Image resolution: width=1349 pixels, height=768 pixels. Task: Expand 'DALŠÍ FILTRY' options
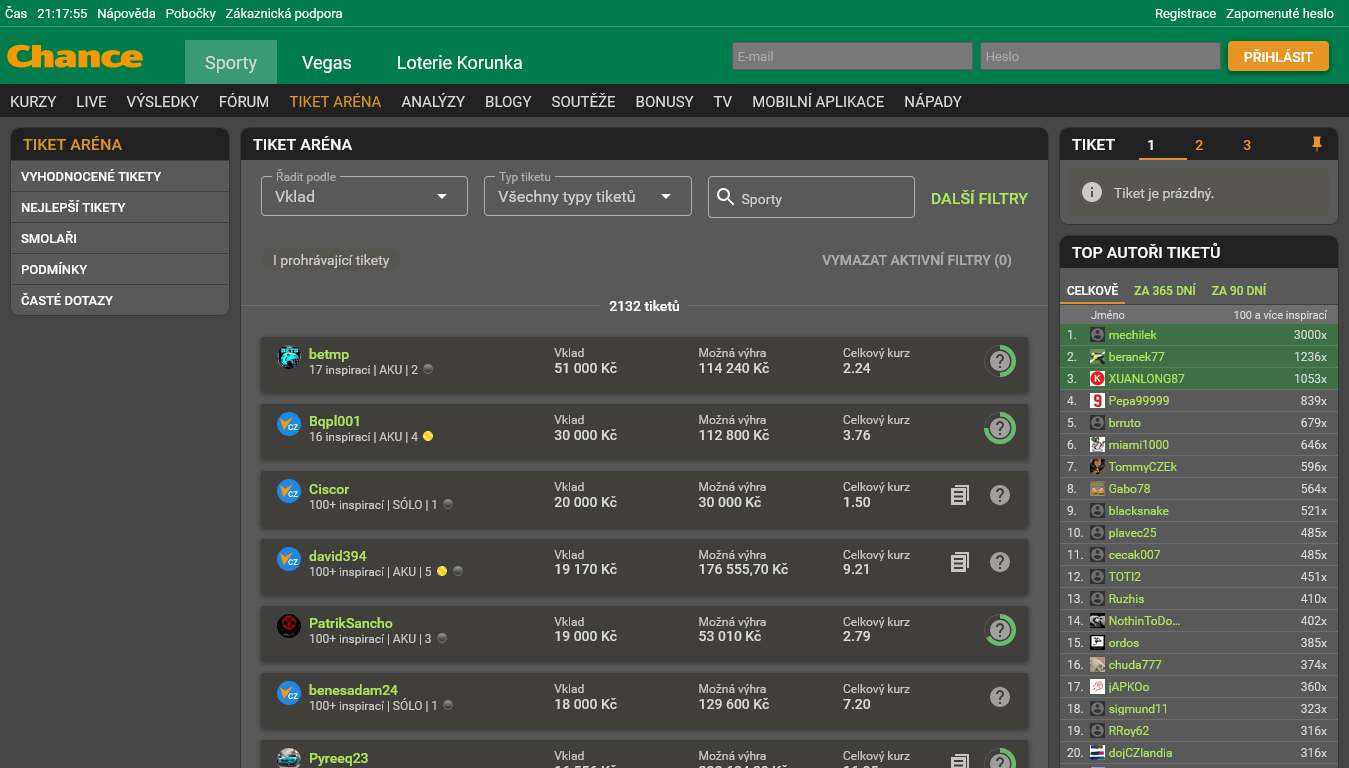click(x=979, y=198)
